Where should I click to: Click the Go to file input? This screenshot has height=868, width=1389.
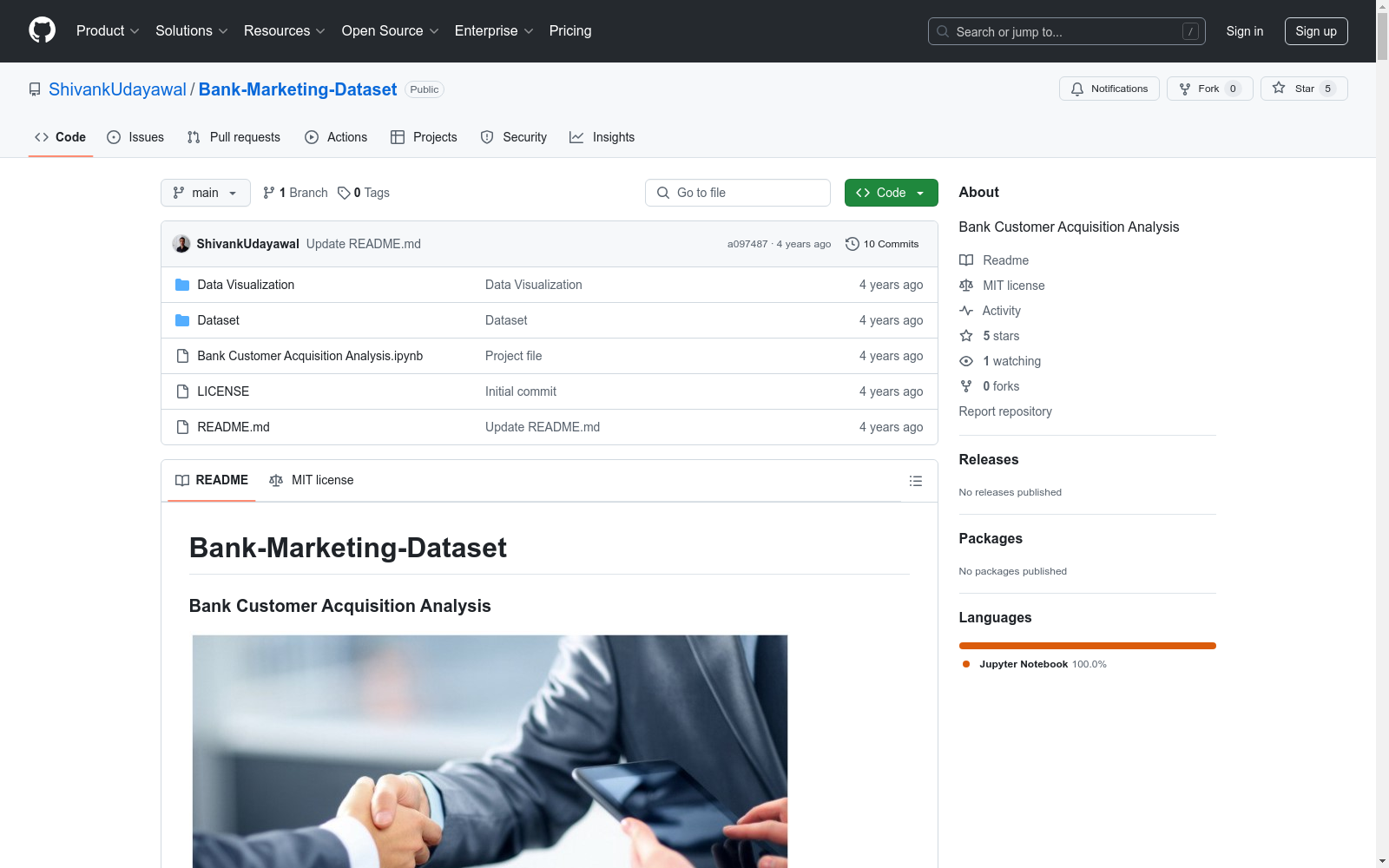tap(738, 193)
